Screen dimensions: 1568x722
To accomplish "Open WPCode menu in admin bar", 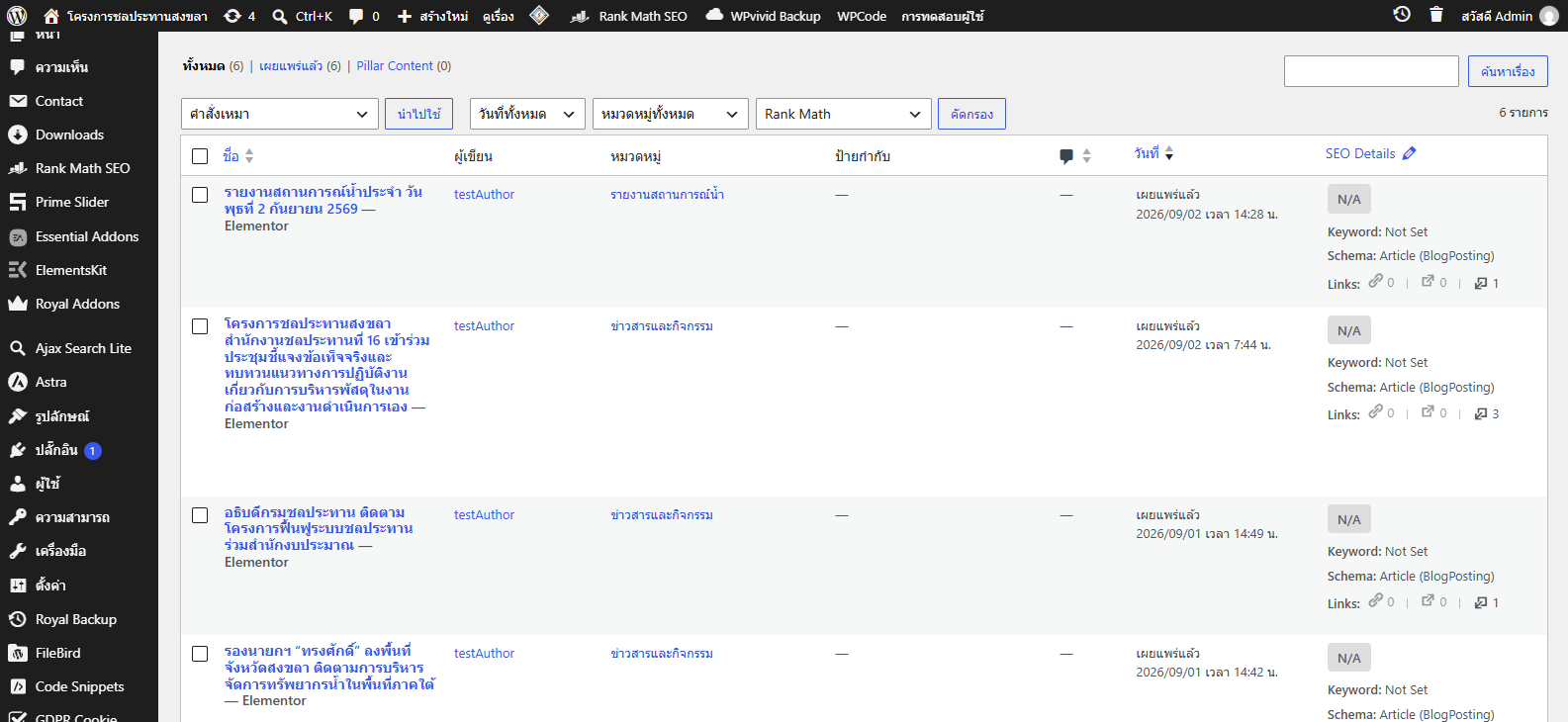I will 862,16.
